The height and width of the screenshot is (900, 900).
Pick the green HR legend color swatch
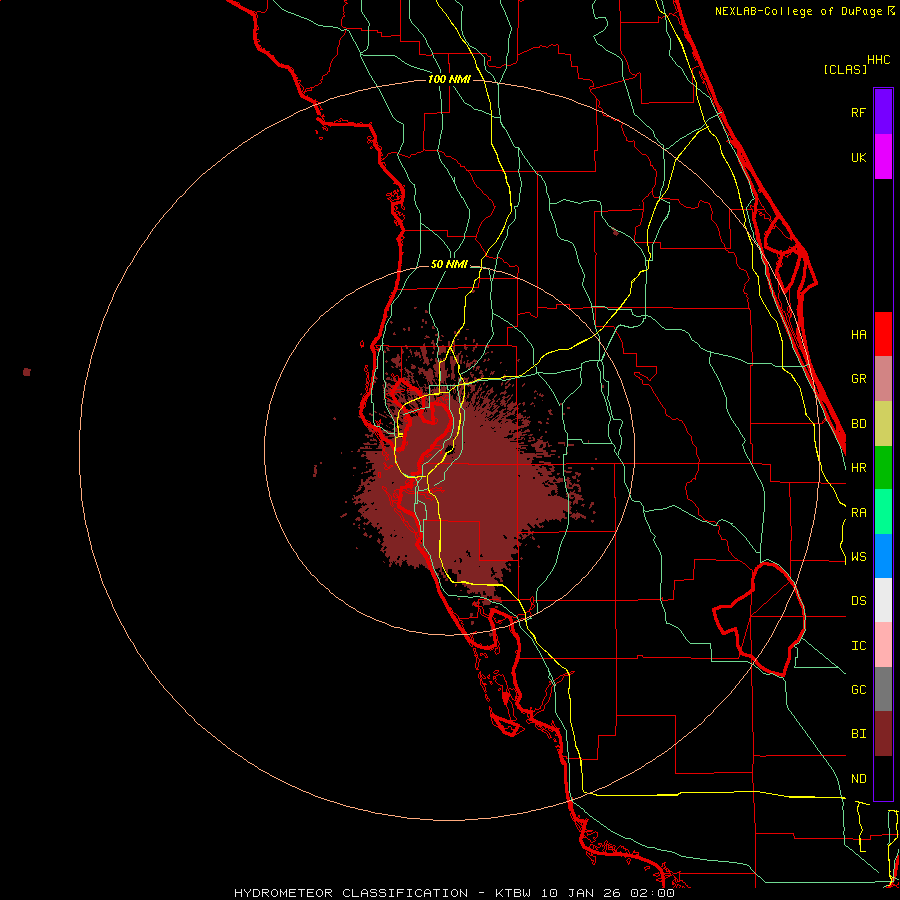(883, 468)
